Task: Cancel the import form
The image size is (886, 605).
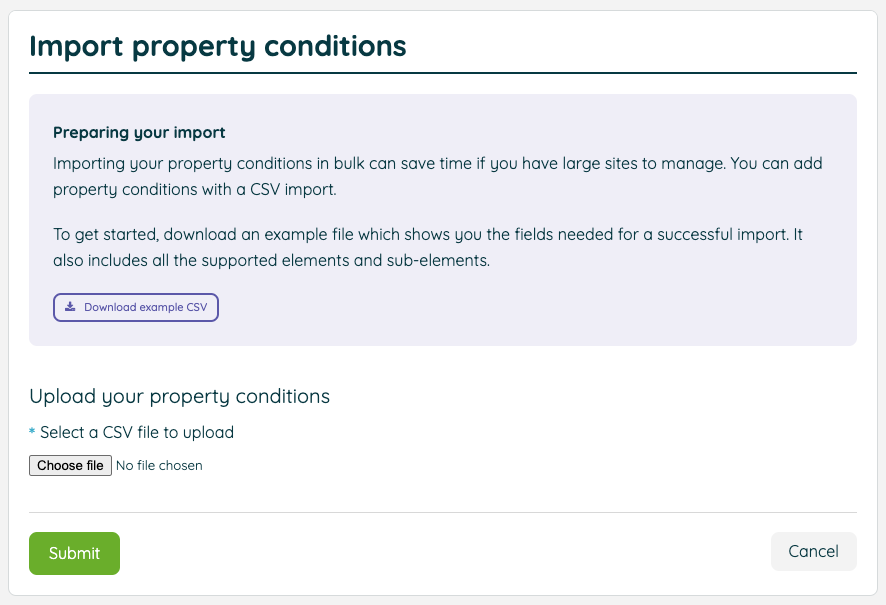Action: click(814, 551)
